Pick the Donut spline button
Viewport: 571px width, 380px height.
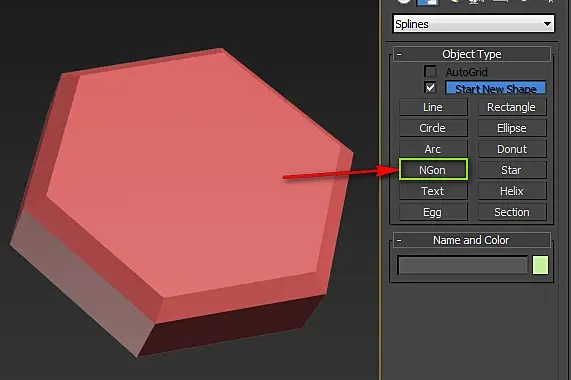(512, 149)
